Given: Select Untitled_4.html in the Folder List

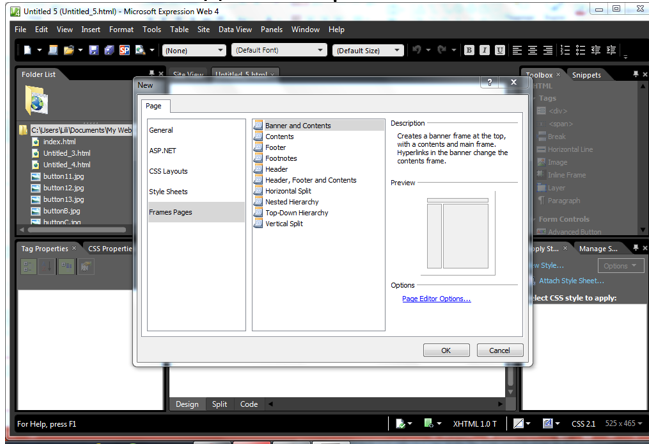Looking at the screenshot, I should tap(66, 165).
